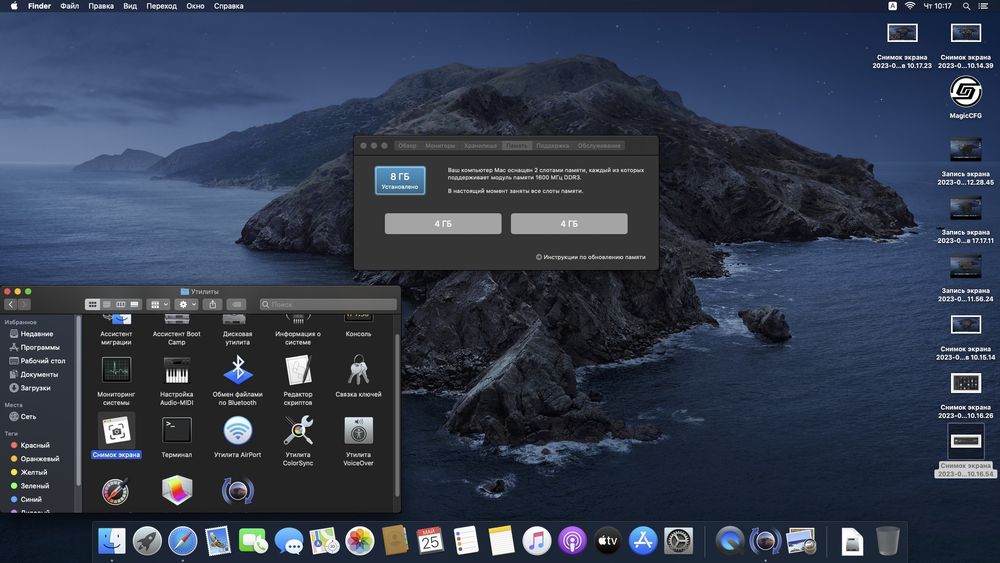Select Снимок экрана app in Утилиты folder

point(116,431)
